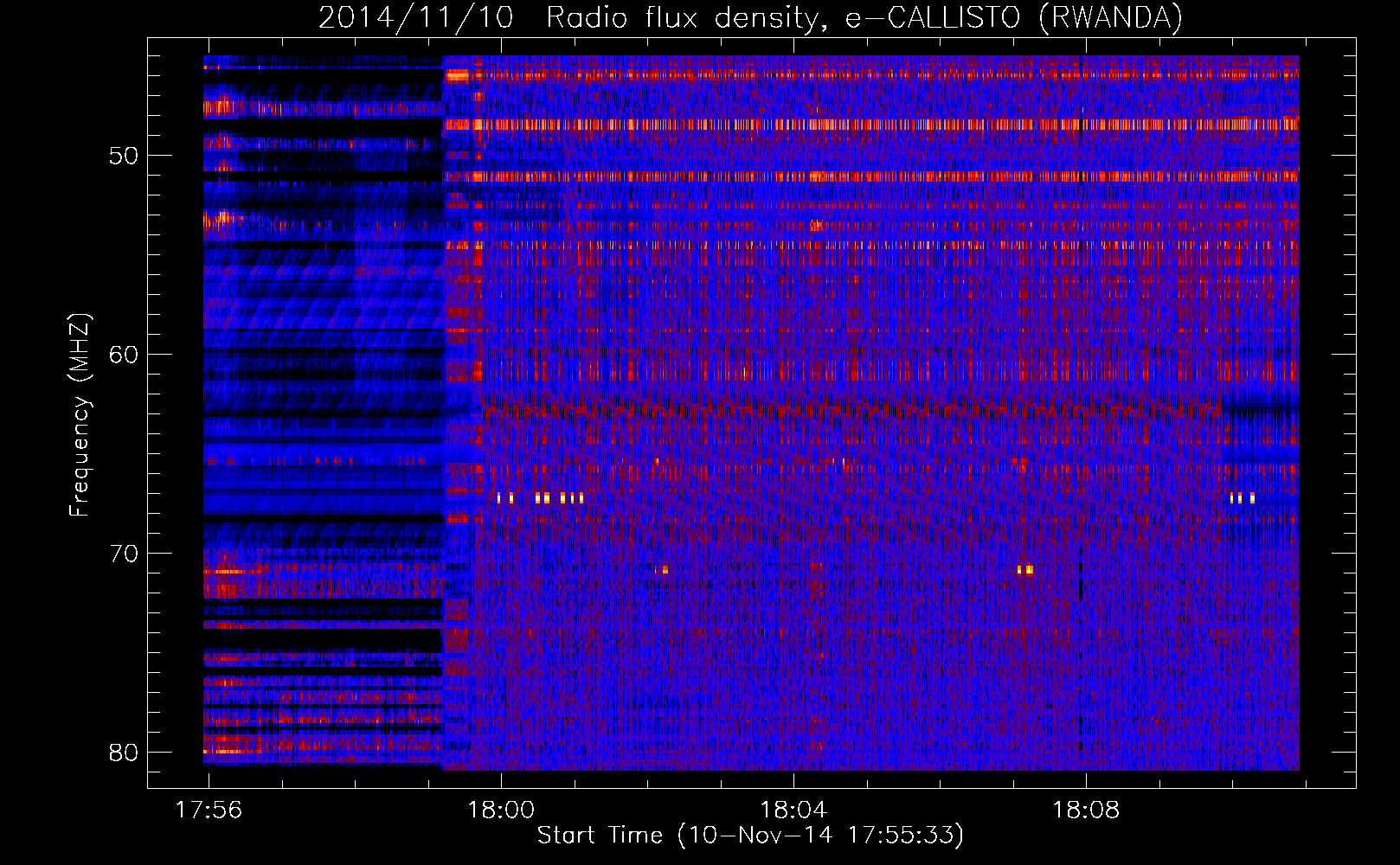1400x865 pixels.
Task: Click the 'Start Time (10-Nov-14 17:55:33)' label
Action: coord(750,836)
